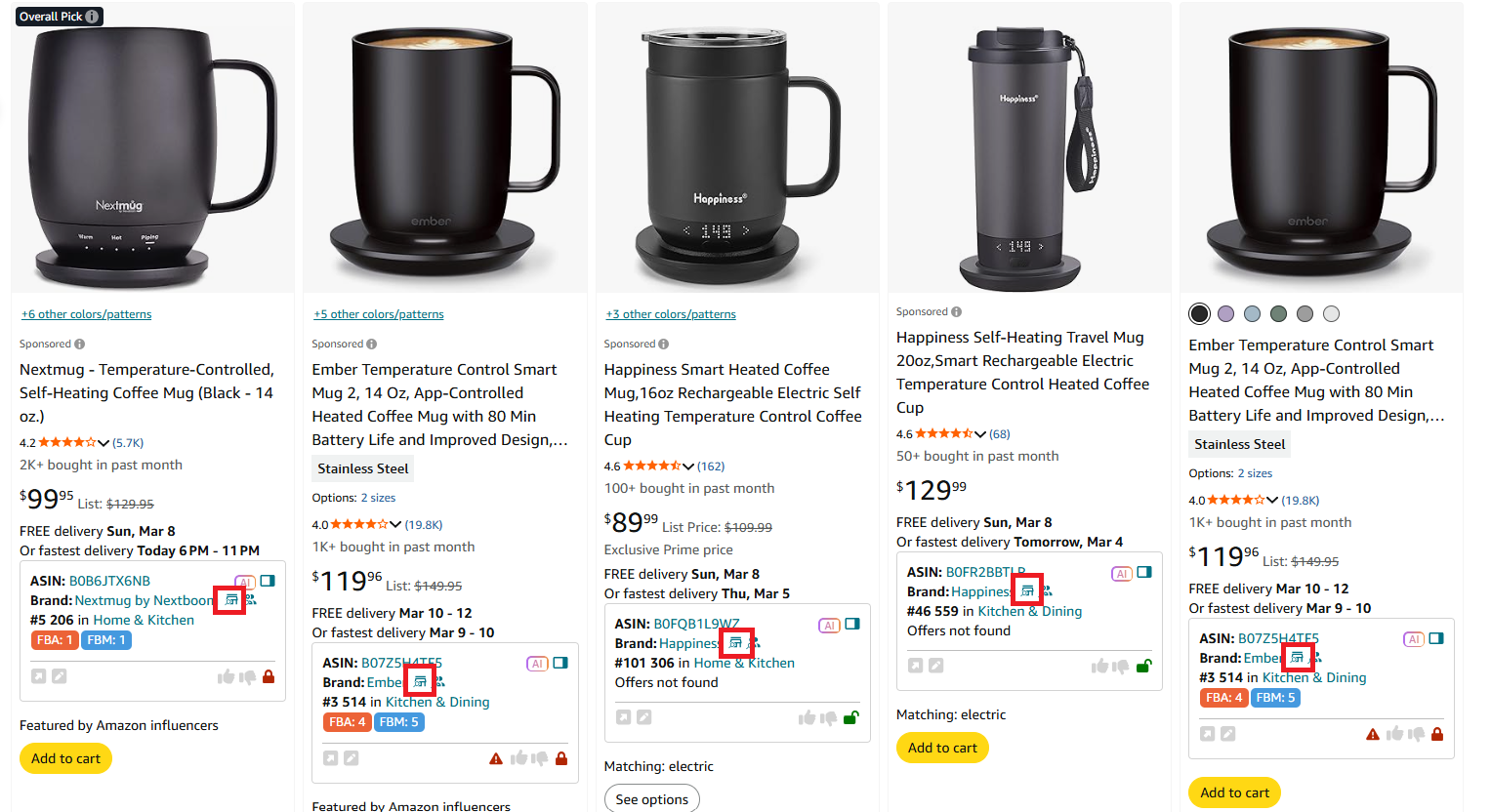
Task: Click the storefront icon next to the Ember brand
Action: pos(420,679)
